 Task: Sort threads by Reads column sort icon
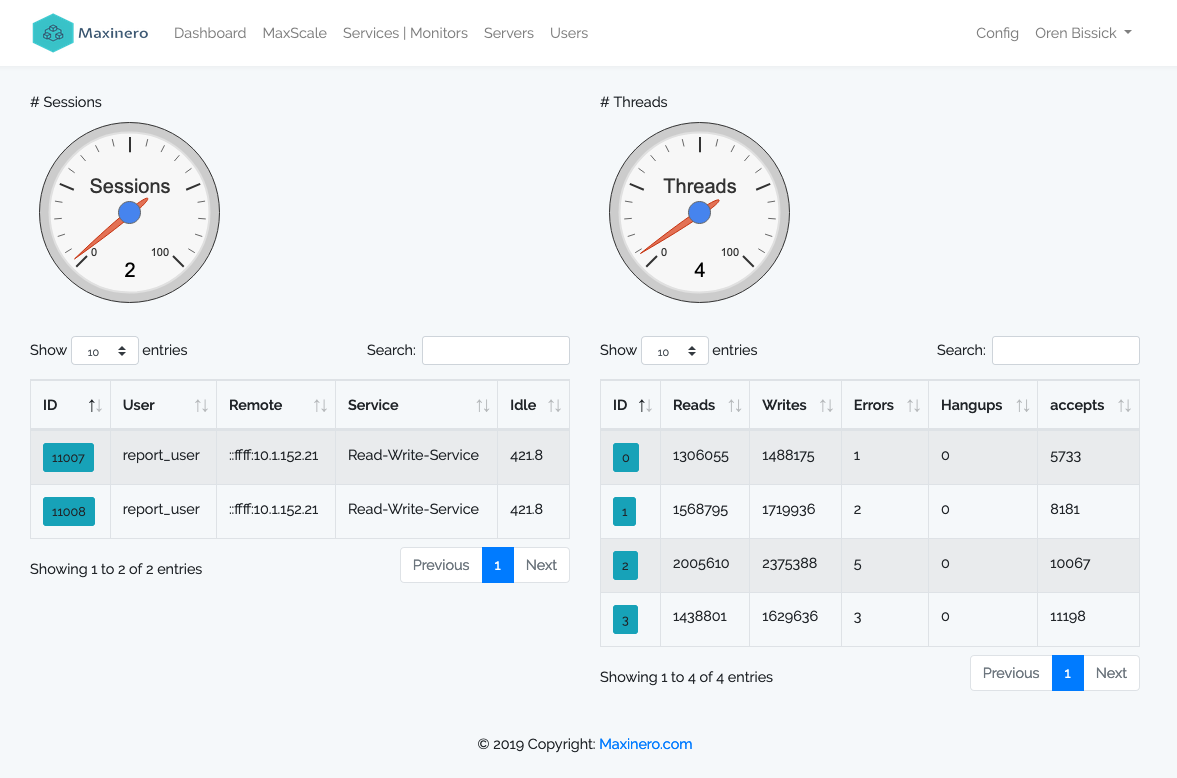pos(734,406)
